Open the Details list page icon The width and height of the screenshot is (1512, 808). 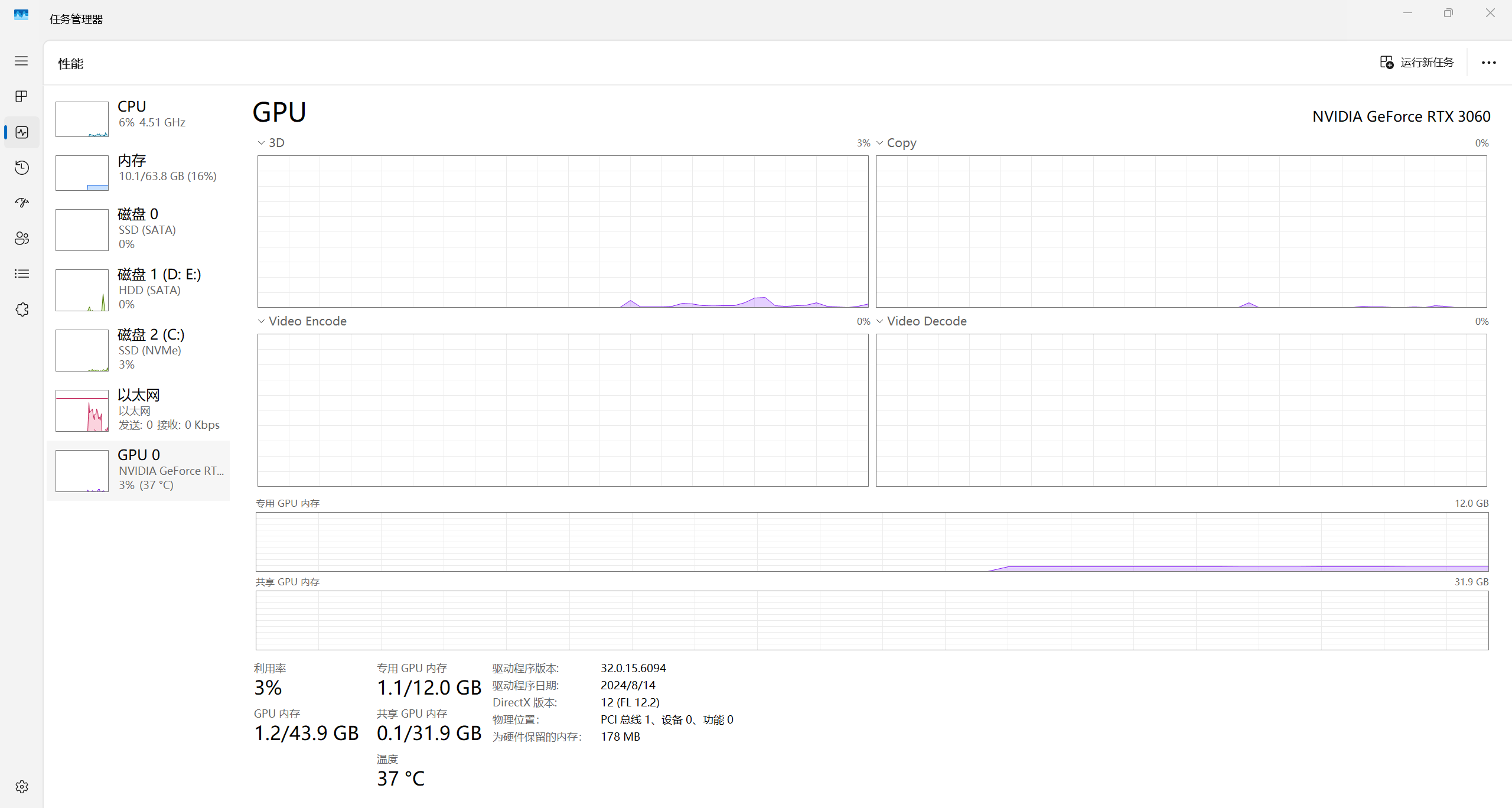21,274
